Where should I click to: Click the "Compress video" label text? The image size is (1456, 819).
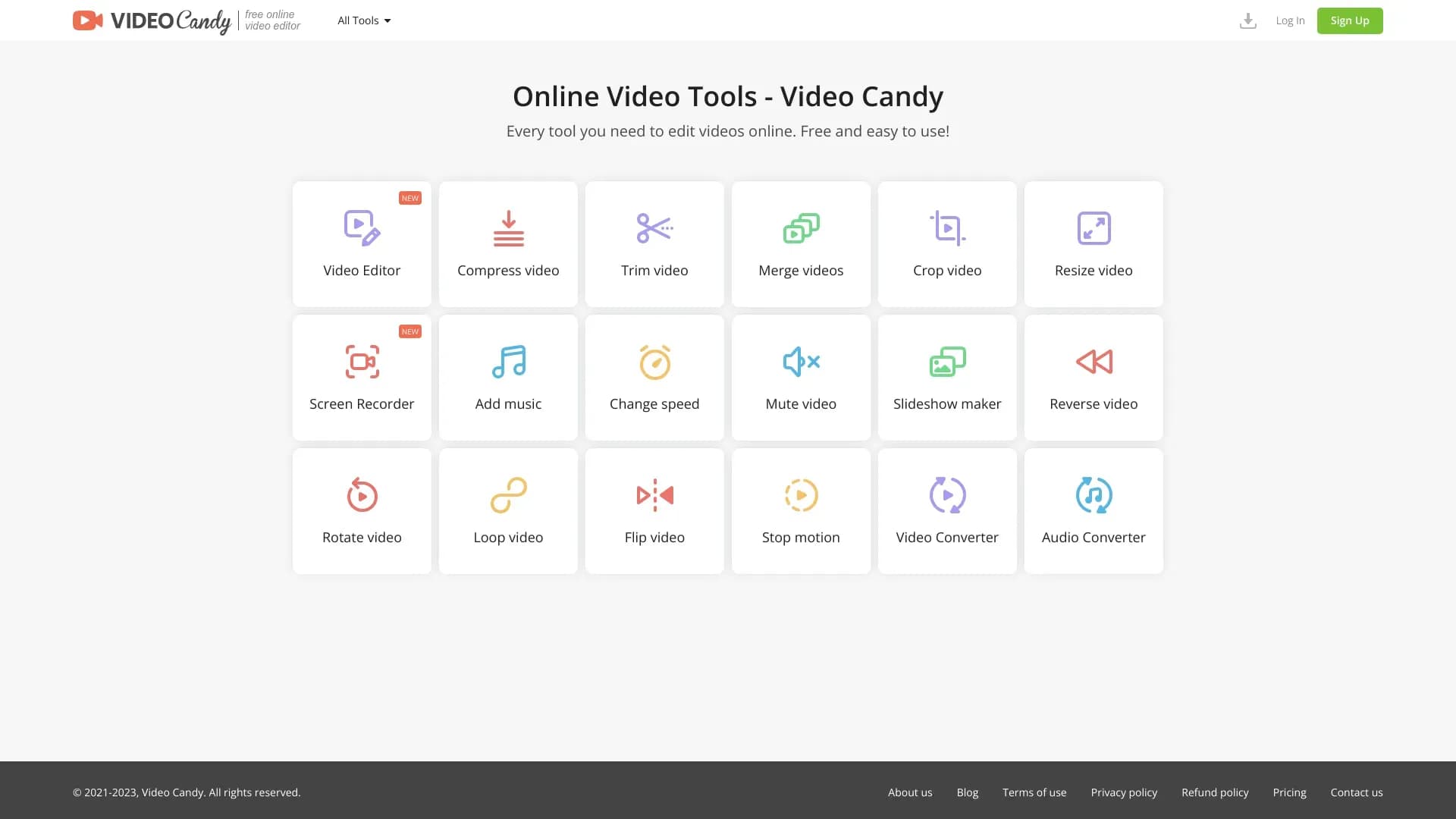[508, 271]
